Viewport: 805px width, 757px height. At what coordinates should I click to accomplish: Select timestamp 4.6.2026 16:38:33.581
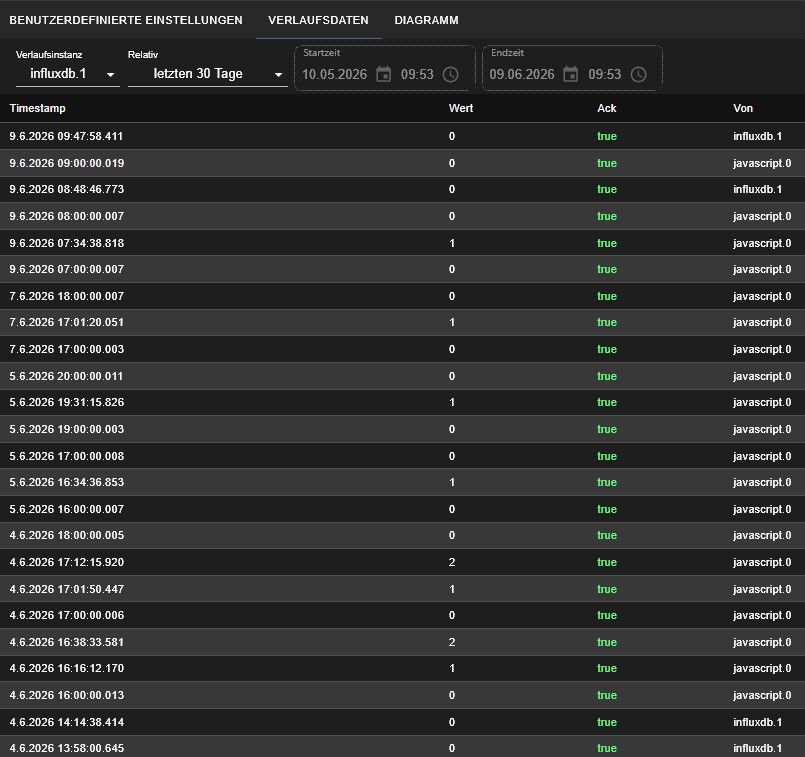[x=67, y=642]
